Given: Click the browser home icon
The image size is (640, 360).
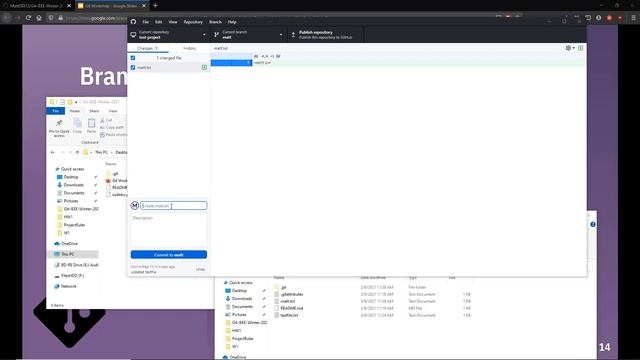Looking at the screenshot, I should pyautogui.click(x=39, y=18).
